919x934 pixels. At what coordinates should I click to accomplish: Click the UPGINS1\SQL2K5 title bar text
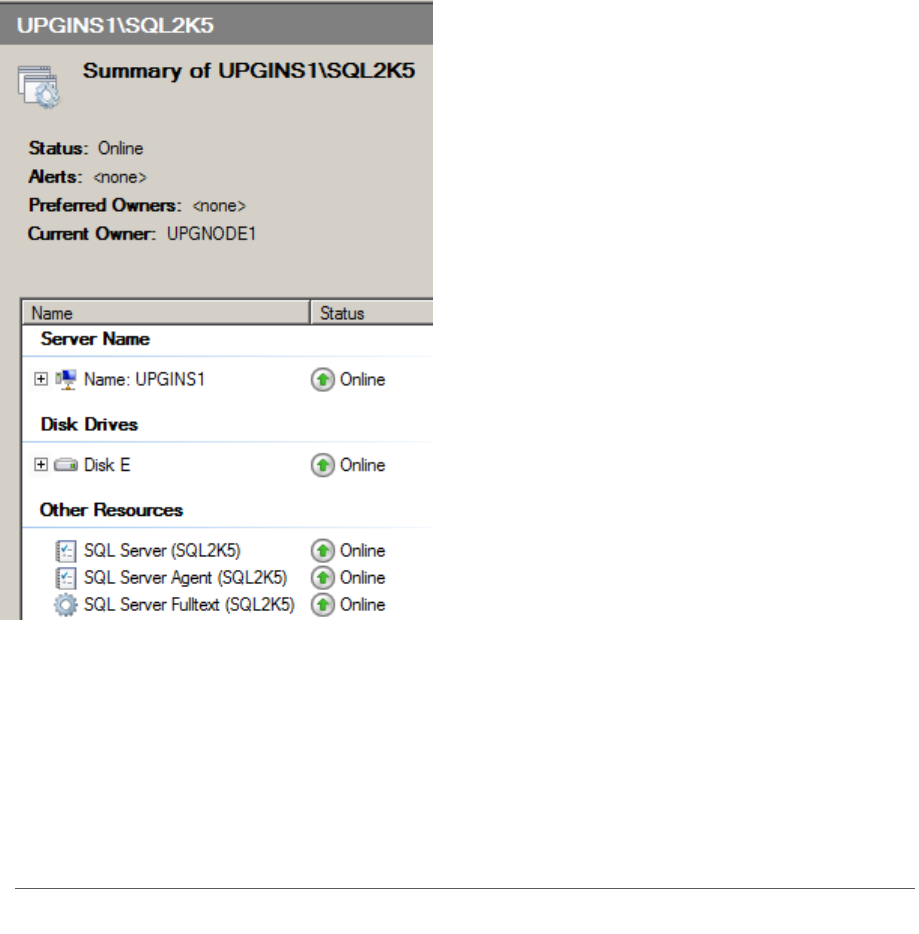coord(115,26)
